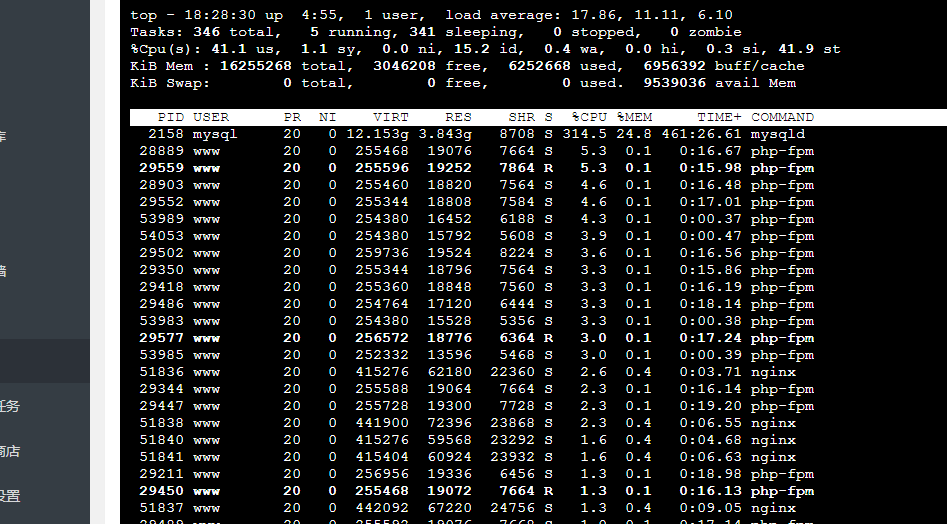Screen dimensions: 947x524
Task: Click the 72396 RES value
Action: point(449,423)
